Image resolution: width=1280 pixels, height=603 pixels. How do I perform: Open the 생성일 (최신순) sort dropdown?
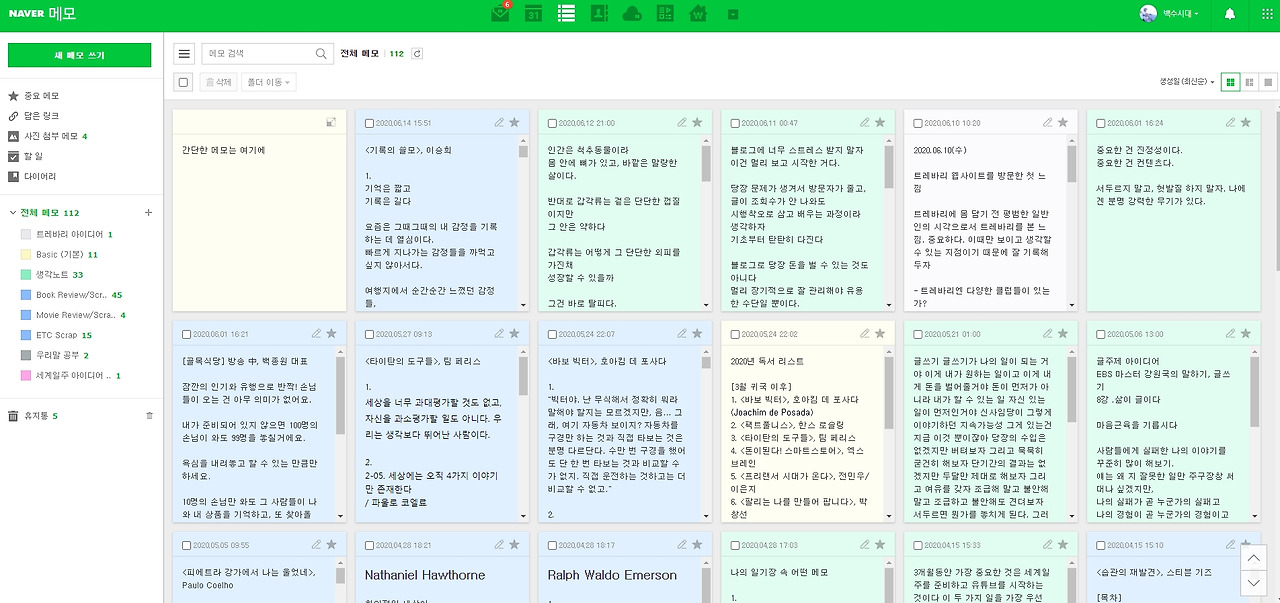click(x=1187, y=82)
